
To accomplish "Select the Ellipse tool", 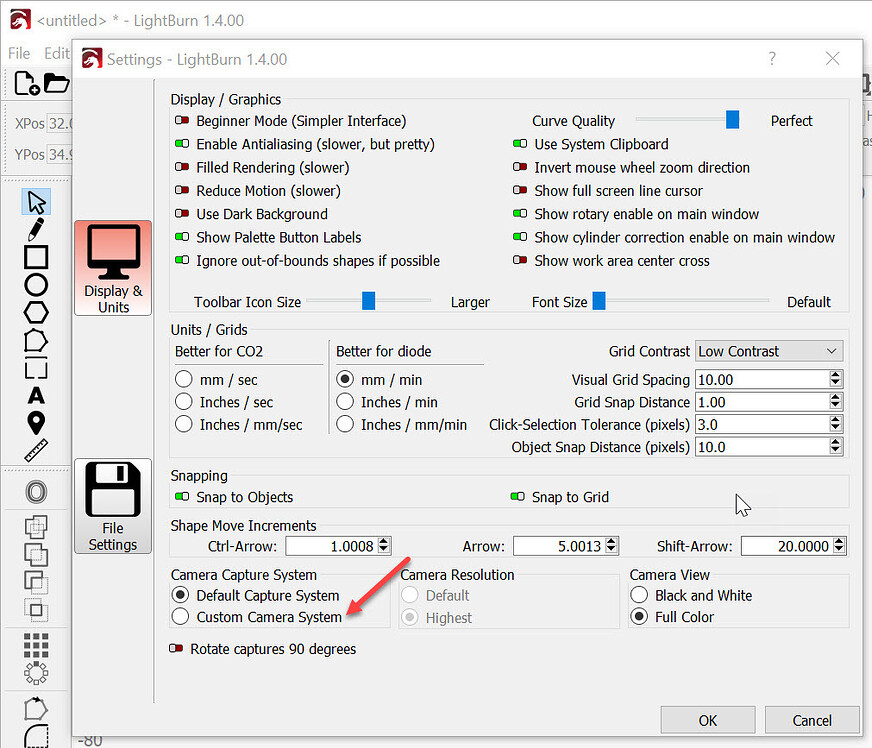I will click(36, 285).
